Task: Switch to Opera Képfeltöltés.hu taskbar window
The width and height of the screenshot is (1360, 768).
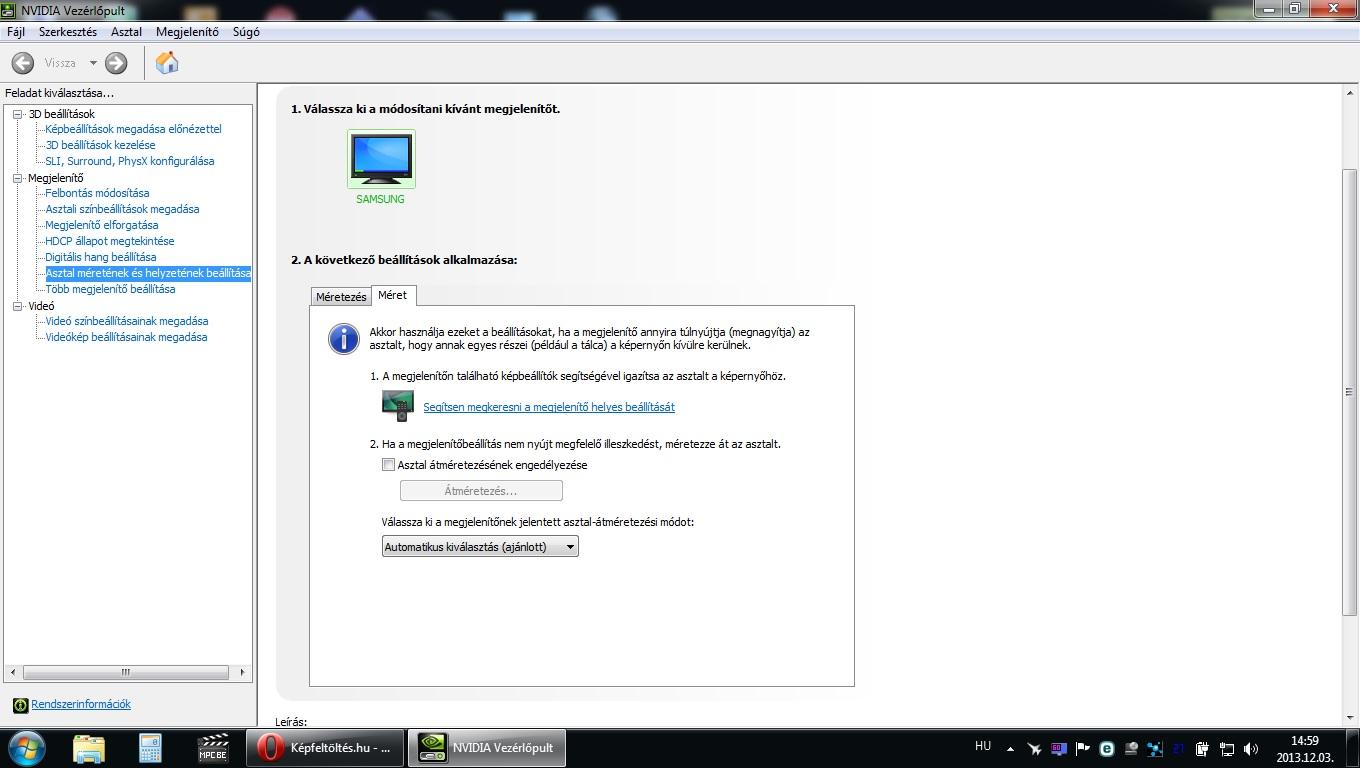Action: pos(325,748)
